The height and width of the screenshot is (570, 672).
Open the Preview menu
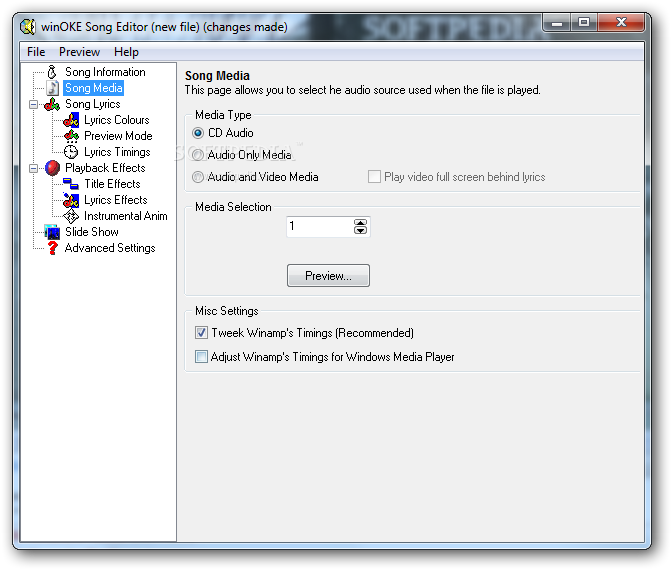point(79,52)
